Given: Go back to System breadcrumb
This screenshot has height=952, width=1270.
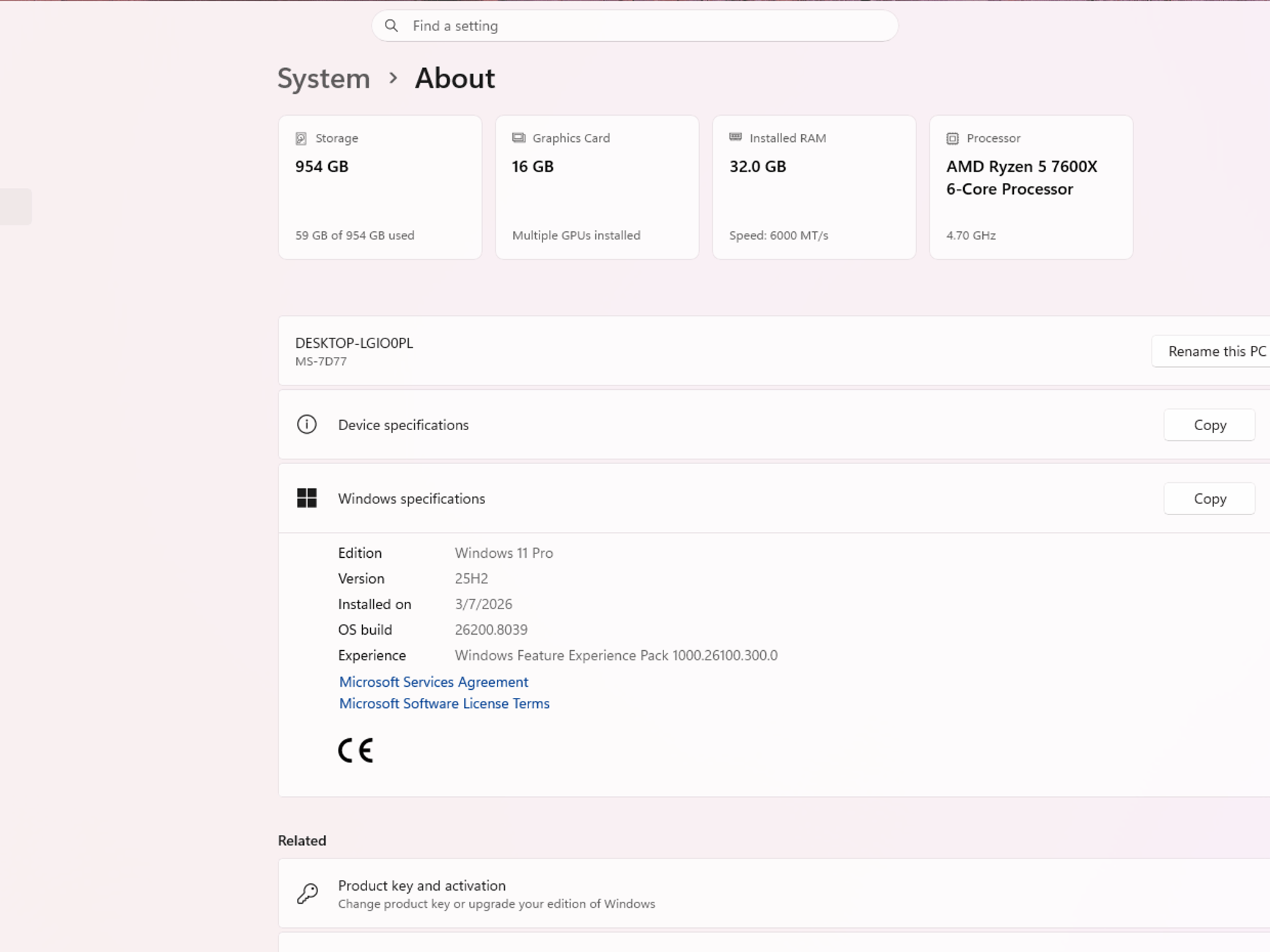Looking at the screenshot, I should click(x=324, y=79).
